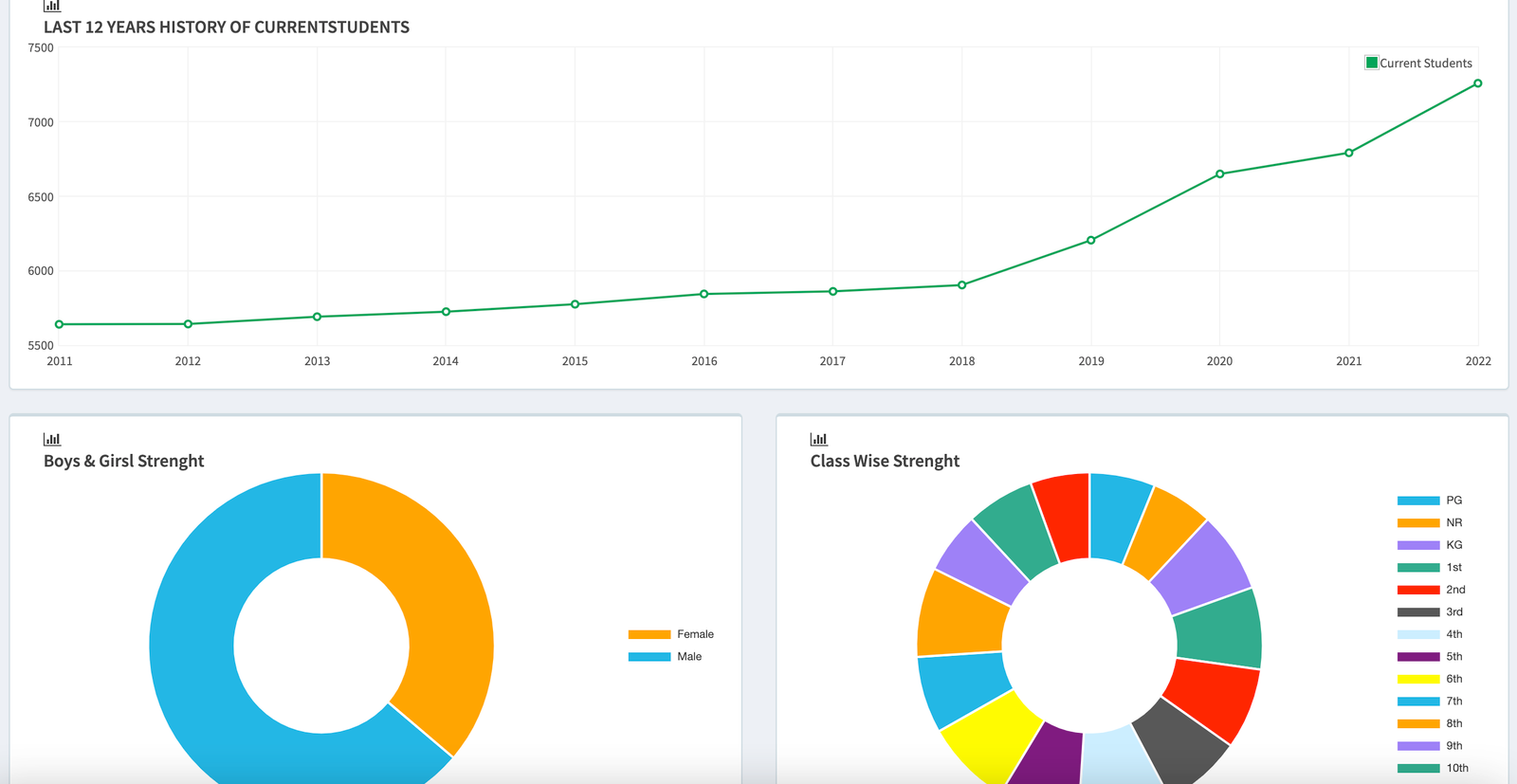Click the 2020 data point on the line

tap(1219, 173)
